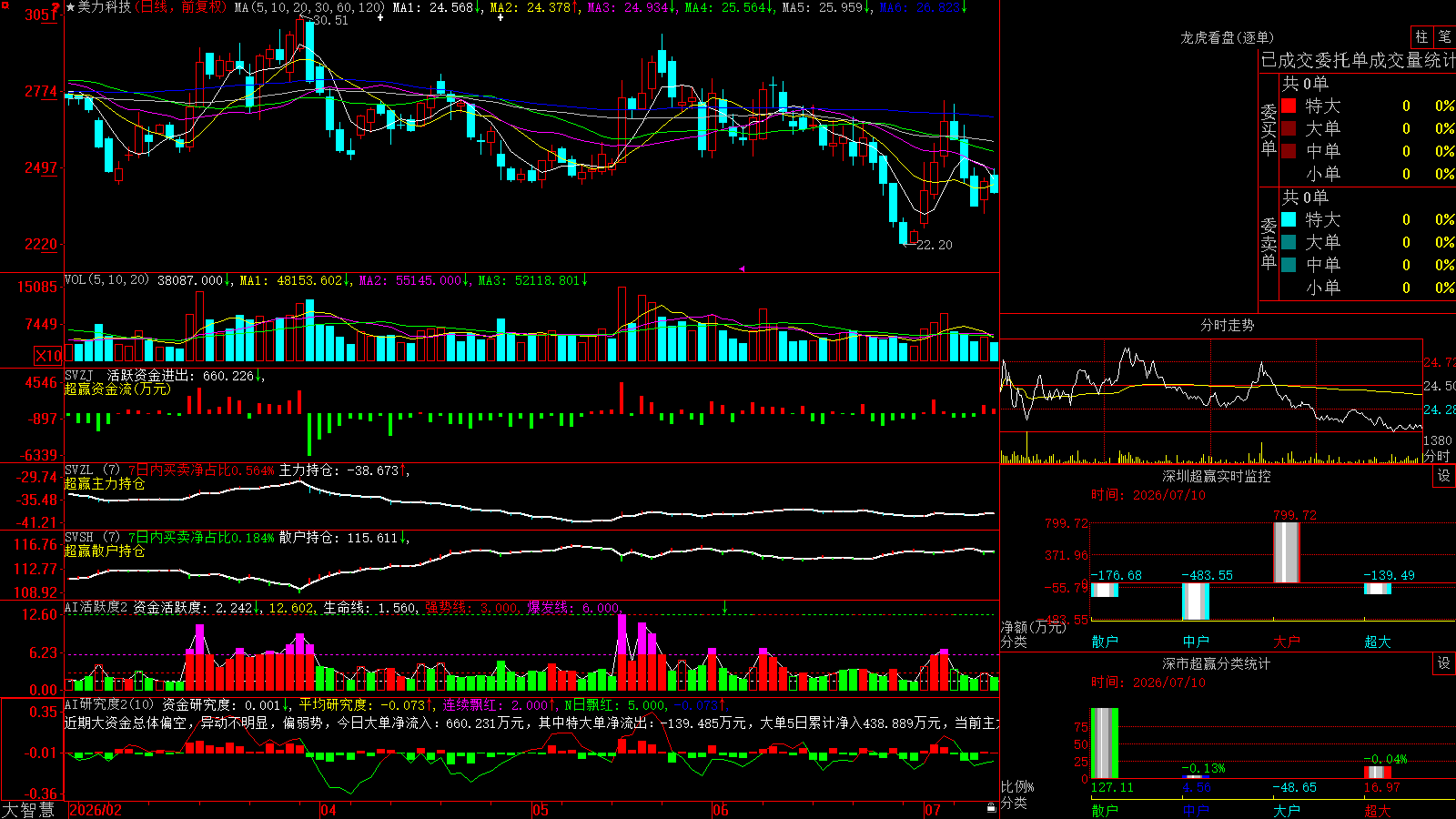Viewport: 1456px width, 819px height.
Task: Click the 委买单 vertical label
Action: [1269, 129]
